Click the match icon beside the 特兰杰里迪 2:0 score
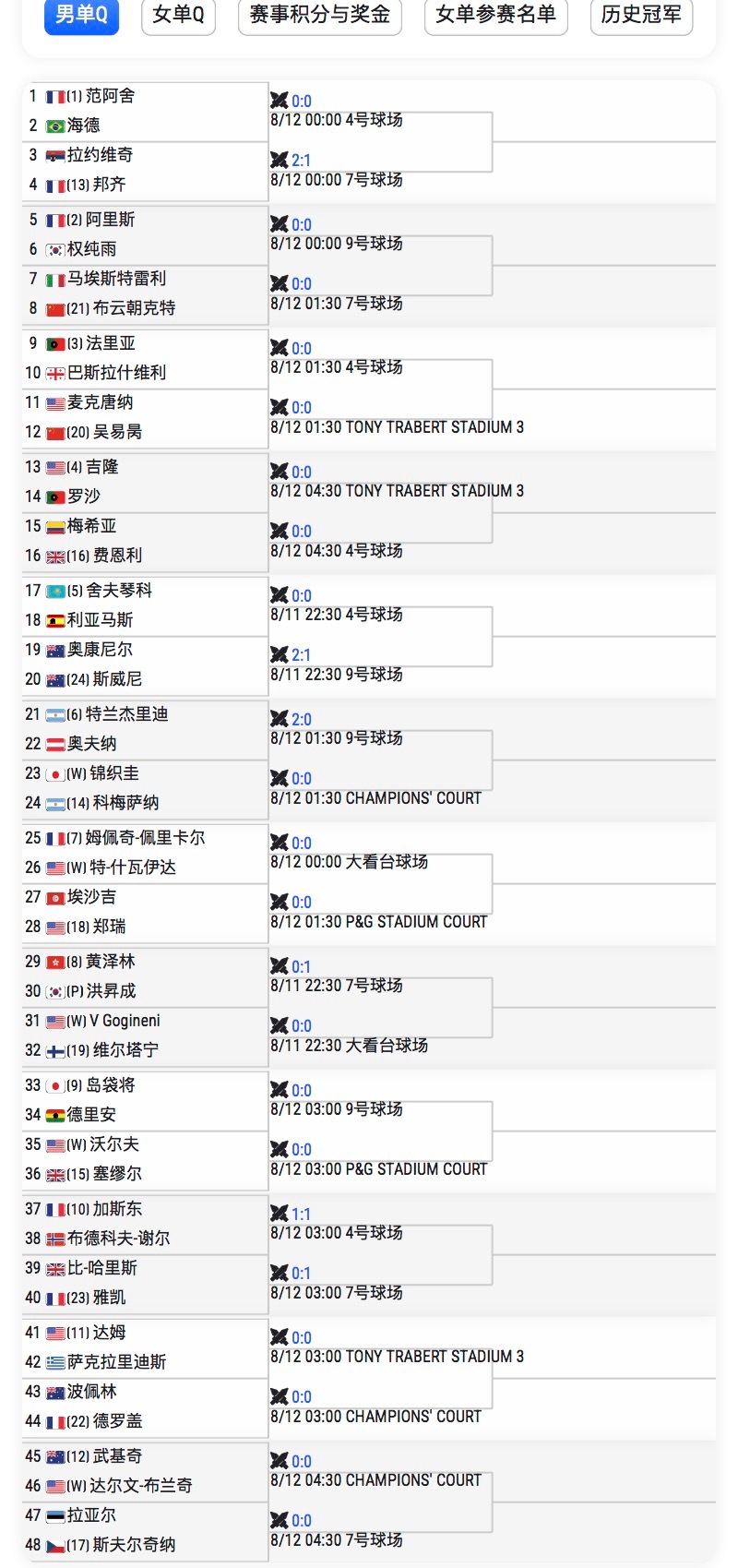The image size is (738, 1568). (x=280, y=719)
